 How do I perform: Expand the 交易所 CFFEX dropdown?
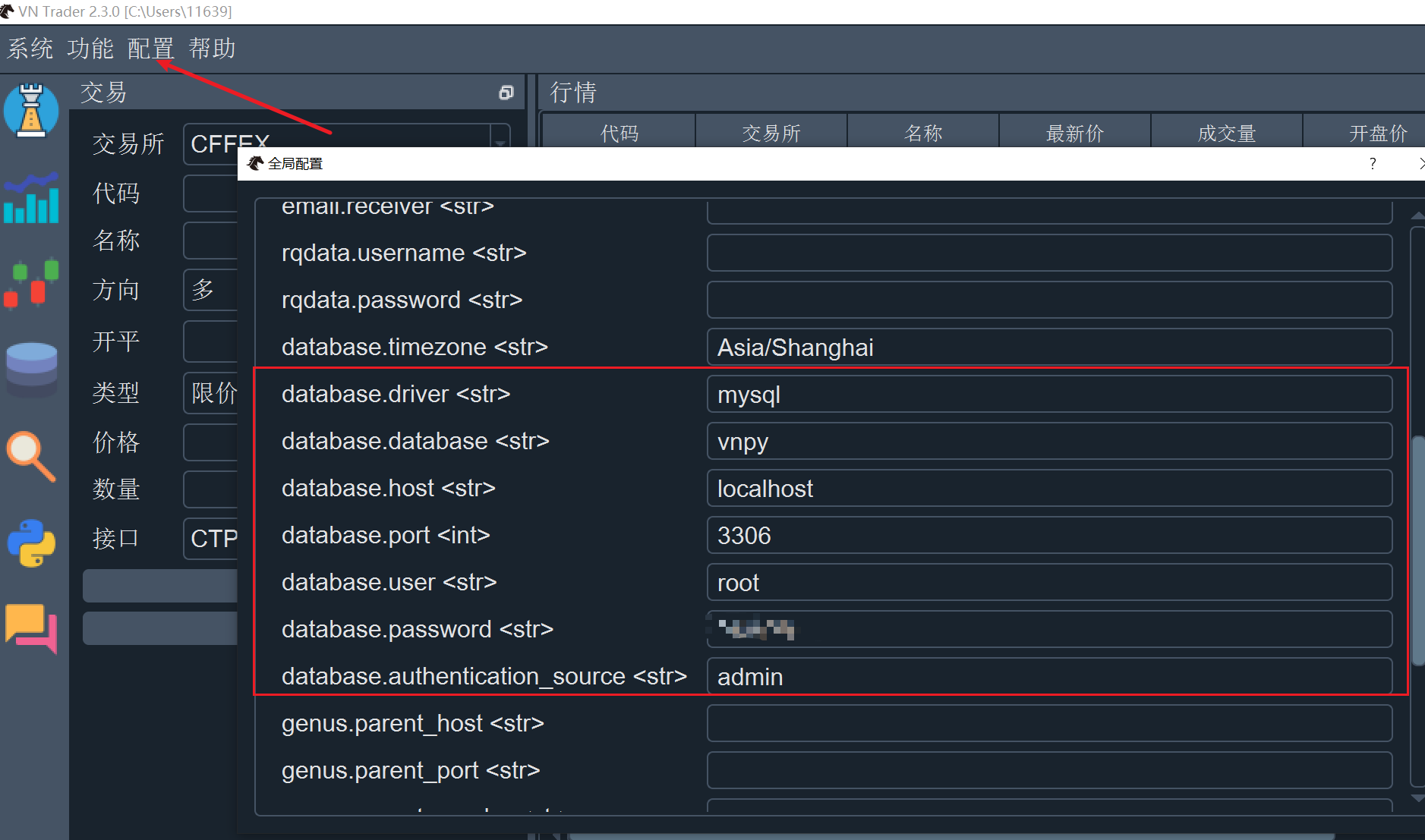pos(500,143)
